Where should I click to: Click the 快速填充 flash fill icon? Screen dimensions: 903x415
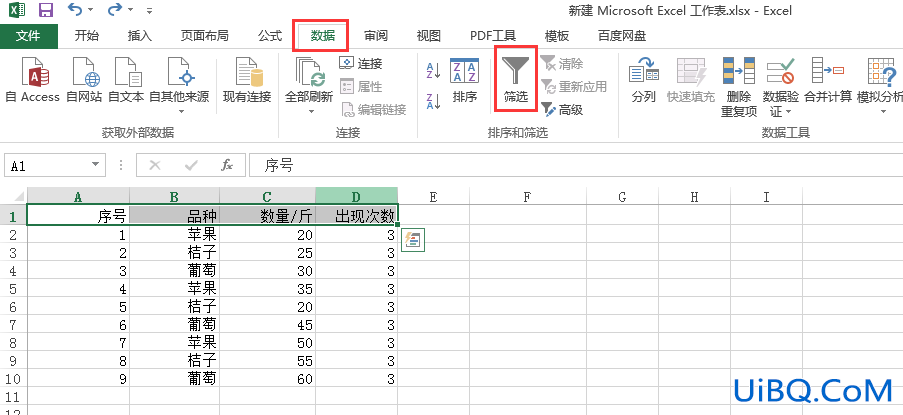tap(690, 71)
